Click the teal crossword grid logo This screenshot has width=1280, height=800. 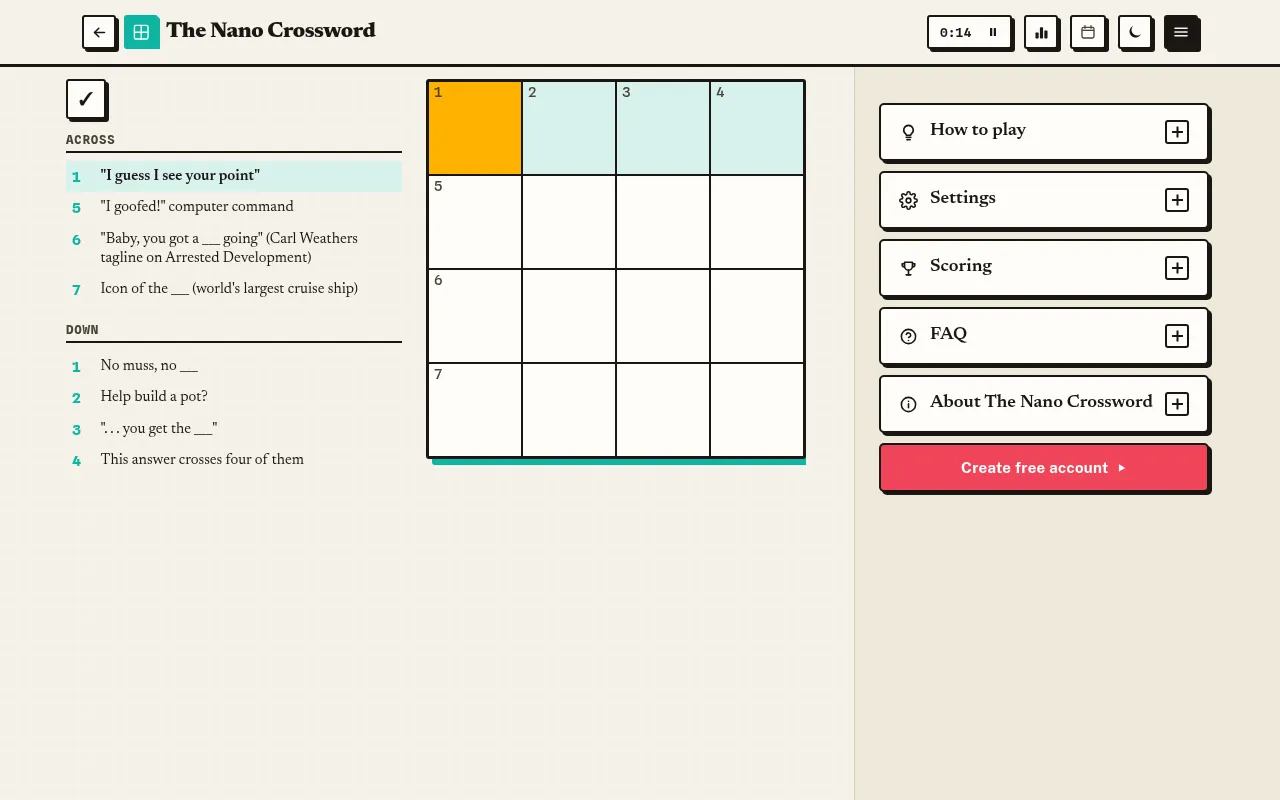pos(141,32)
